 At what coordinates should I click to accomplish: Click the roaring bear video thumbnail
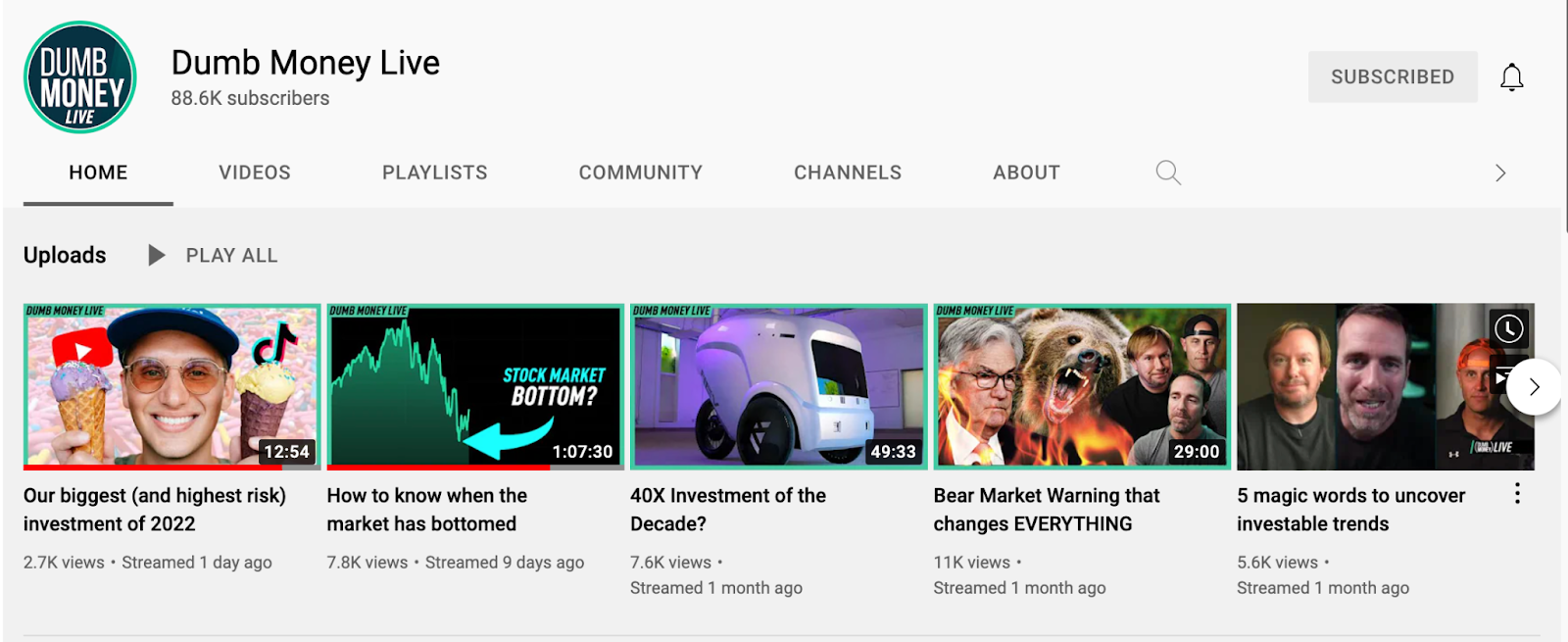(x=1082, y=386)
